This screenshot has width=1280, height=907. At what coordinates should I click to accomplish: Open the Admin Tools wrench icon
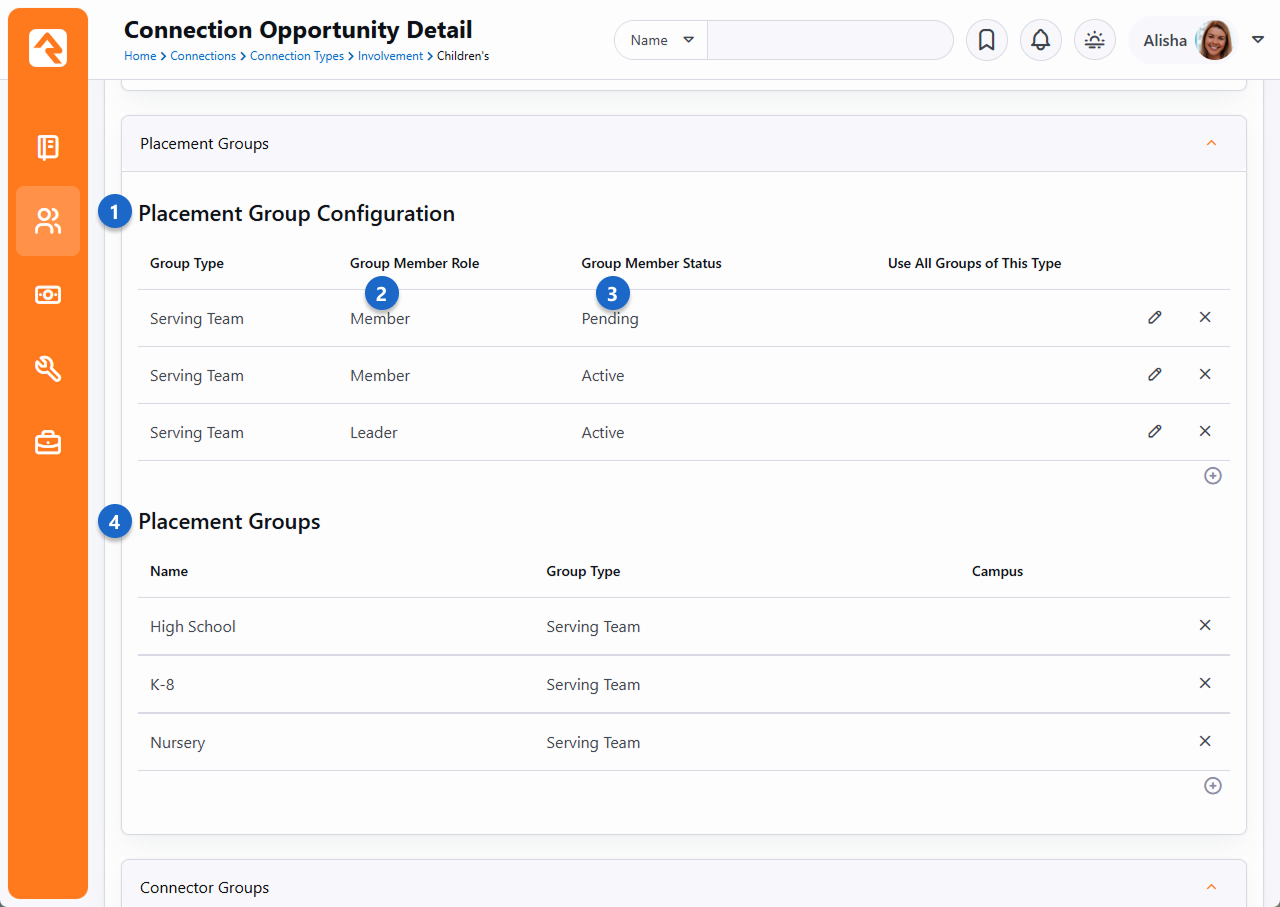tap(48, 369)
